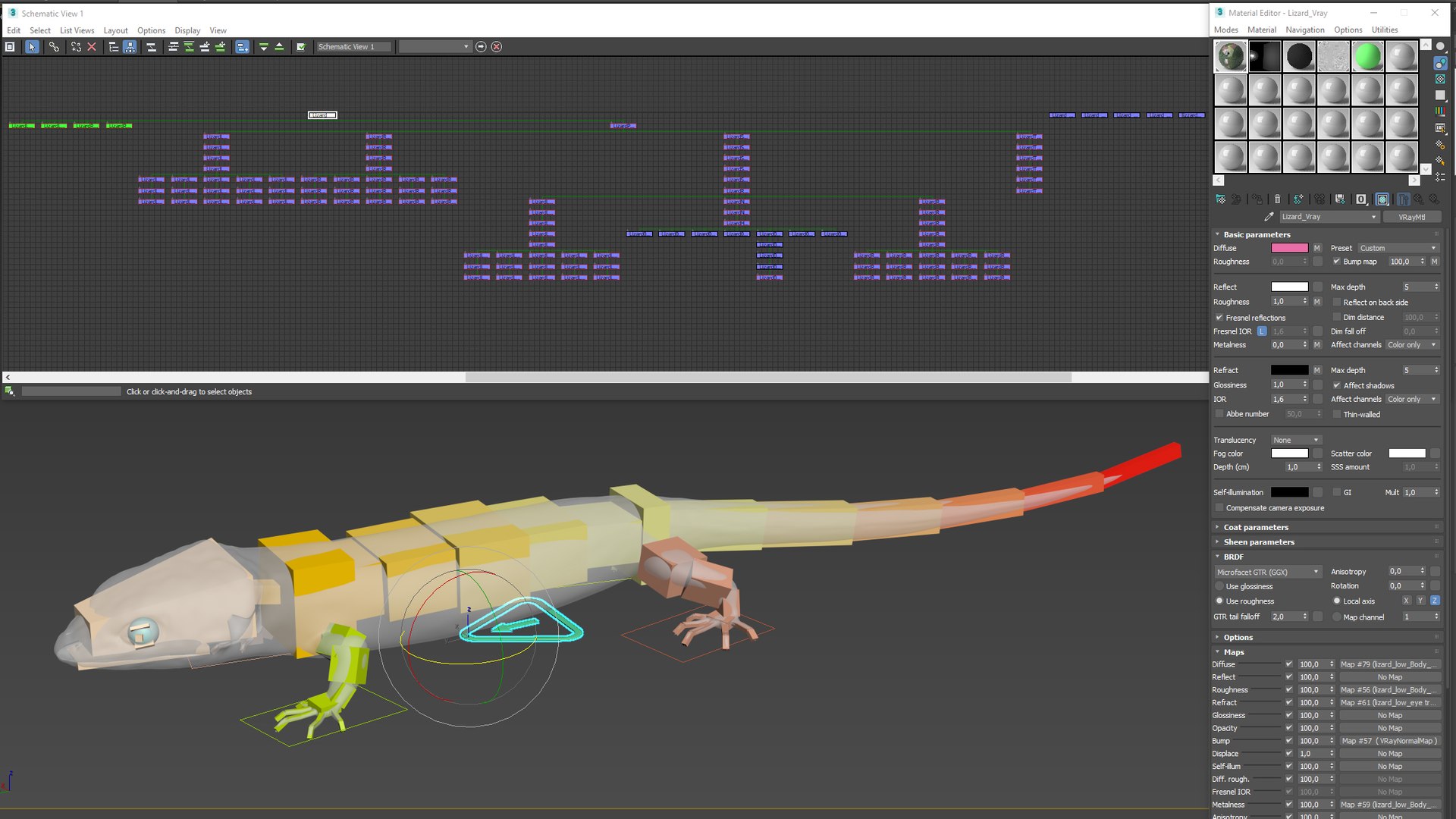Viewport: 1456px width, 819px height.
Task: Open Layout menu in Schematic View
Action: (x=115, y=30)
